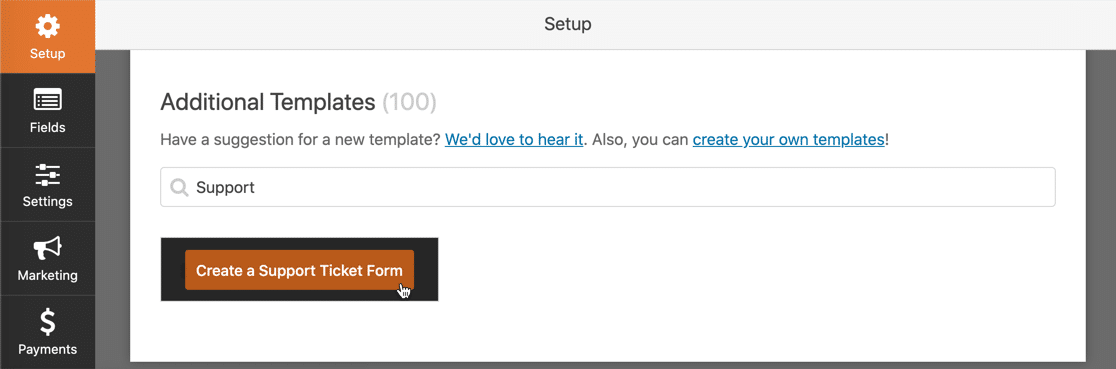Click the (100) template count
Viewport: 1116px width, 369px height.
click(x=409, y=103)
